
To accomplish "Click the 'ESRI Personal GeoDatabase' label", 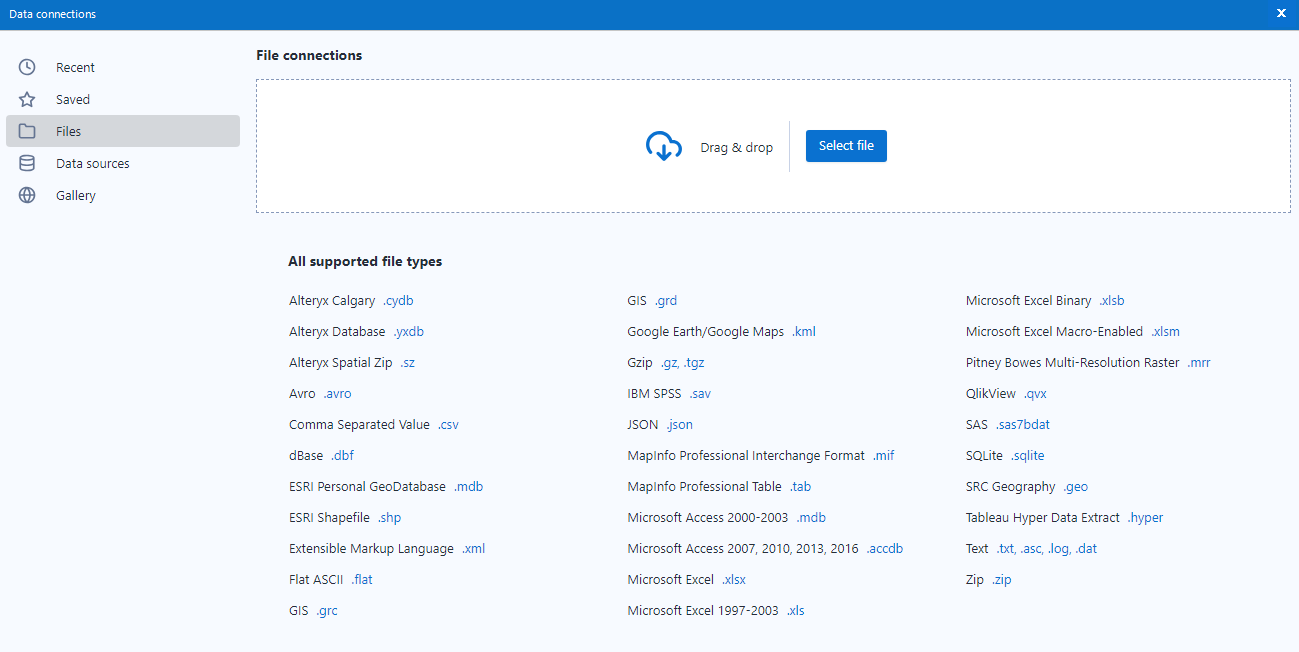I will pyautogui.click(x=367, y=486).
